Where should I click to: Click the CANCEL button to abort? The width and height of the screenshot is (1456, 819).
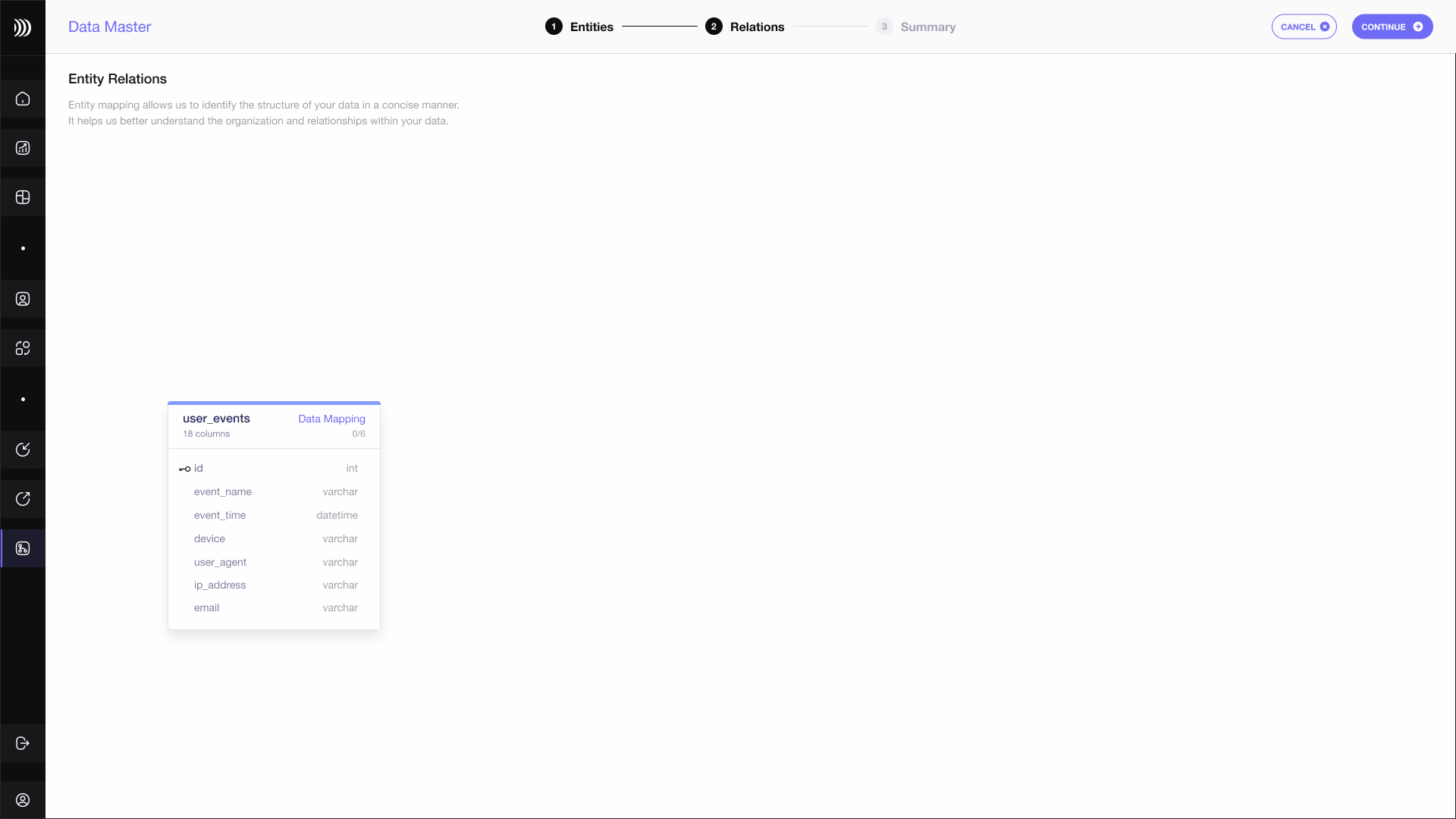(1303, 26)
